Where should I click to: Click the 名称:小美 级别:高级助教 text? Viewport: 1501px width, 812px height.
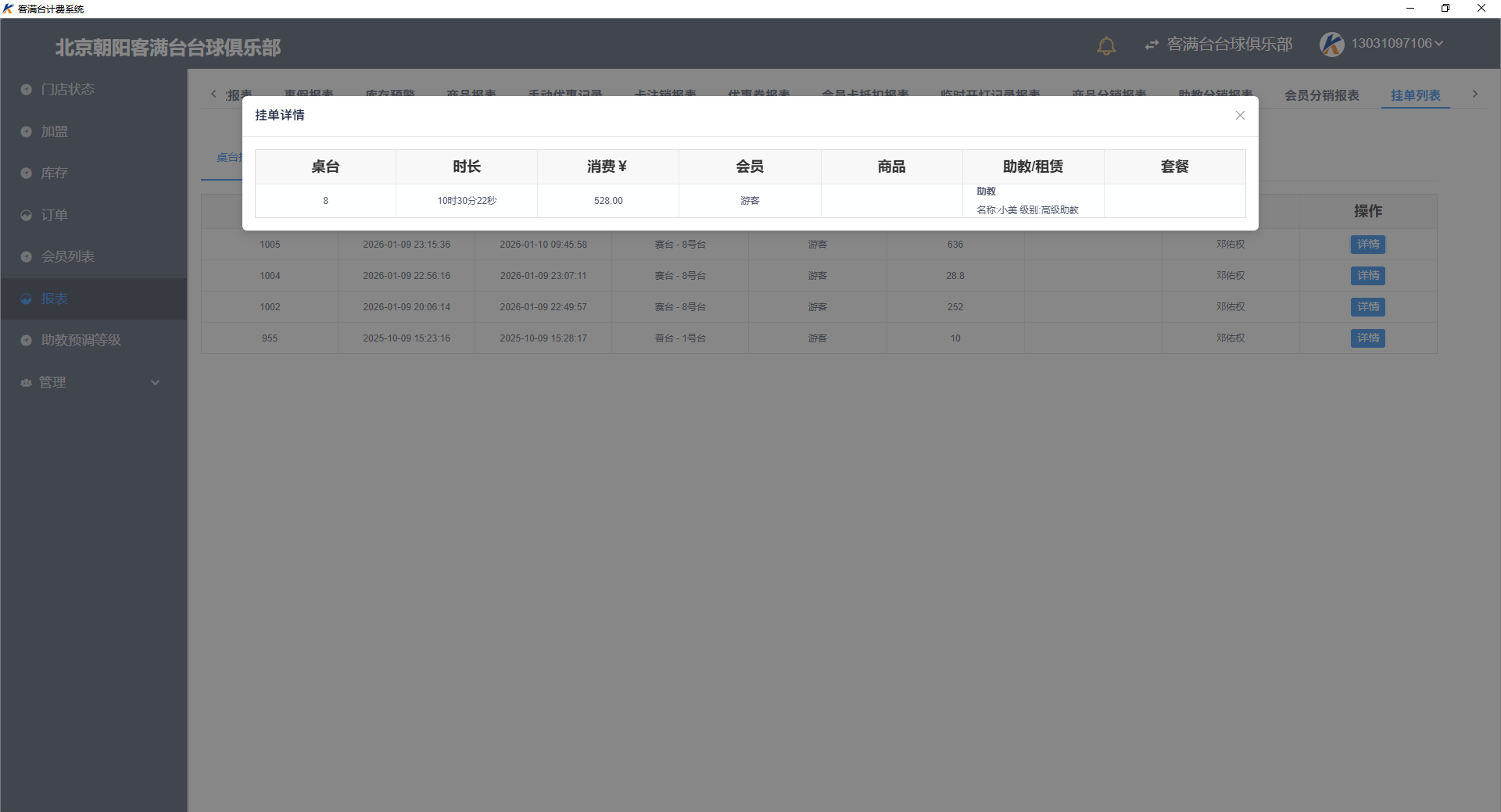coord(1027,210)
